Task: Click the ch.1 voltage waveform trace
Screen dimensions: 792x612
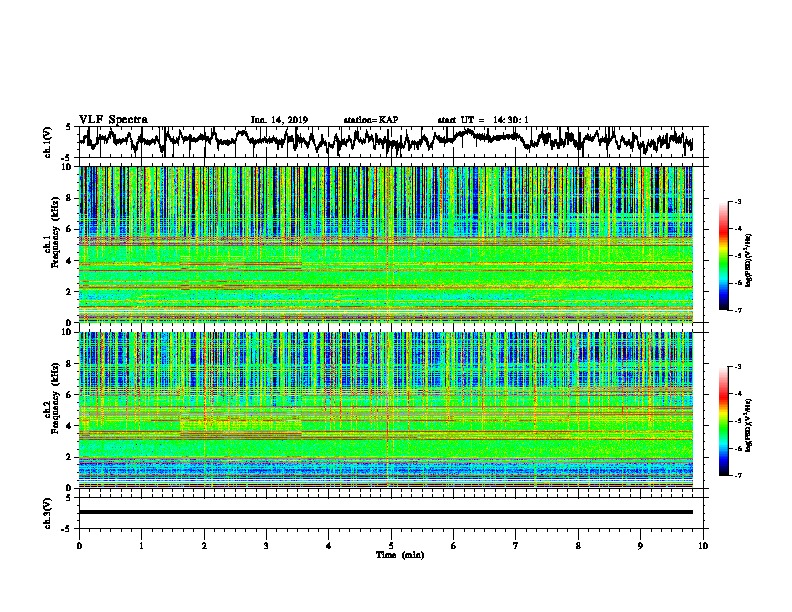Action: 385,140
